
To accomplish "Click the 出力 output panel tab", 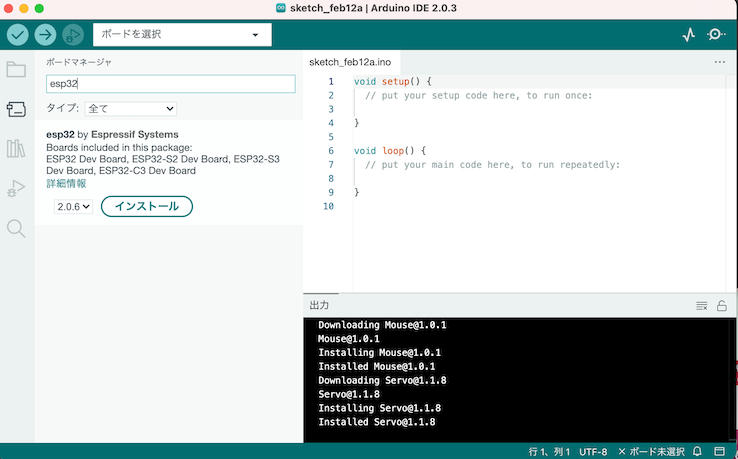I will [320, 305].
